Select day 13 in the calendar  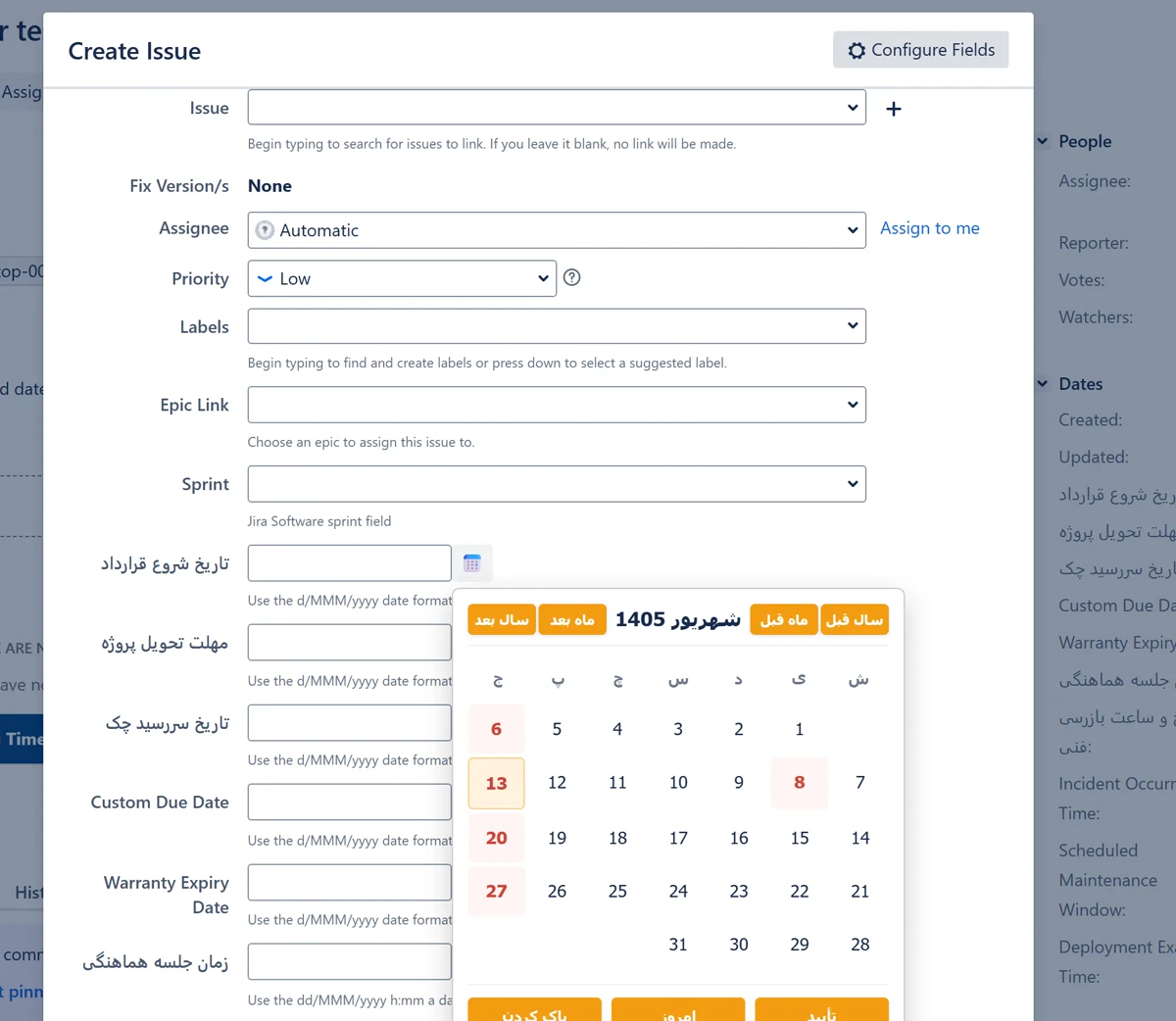497,783
